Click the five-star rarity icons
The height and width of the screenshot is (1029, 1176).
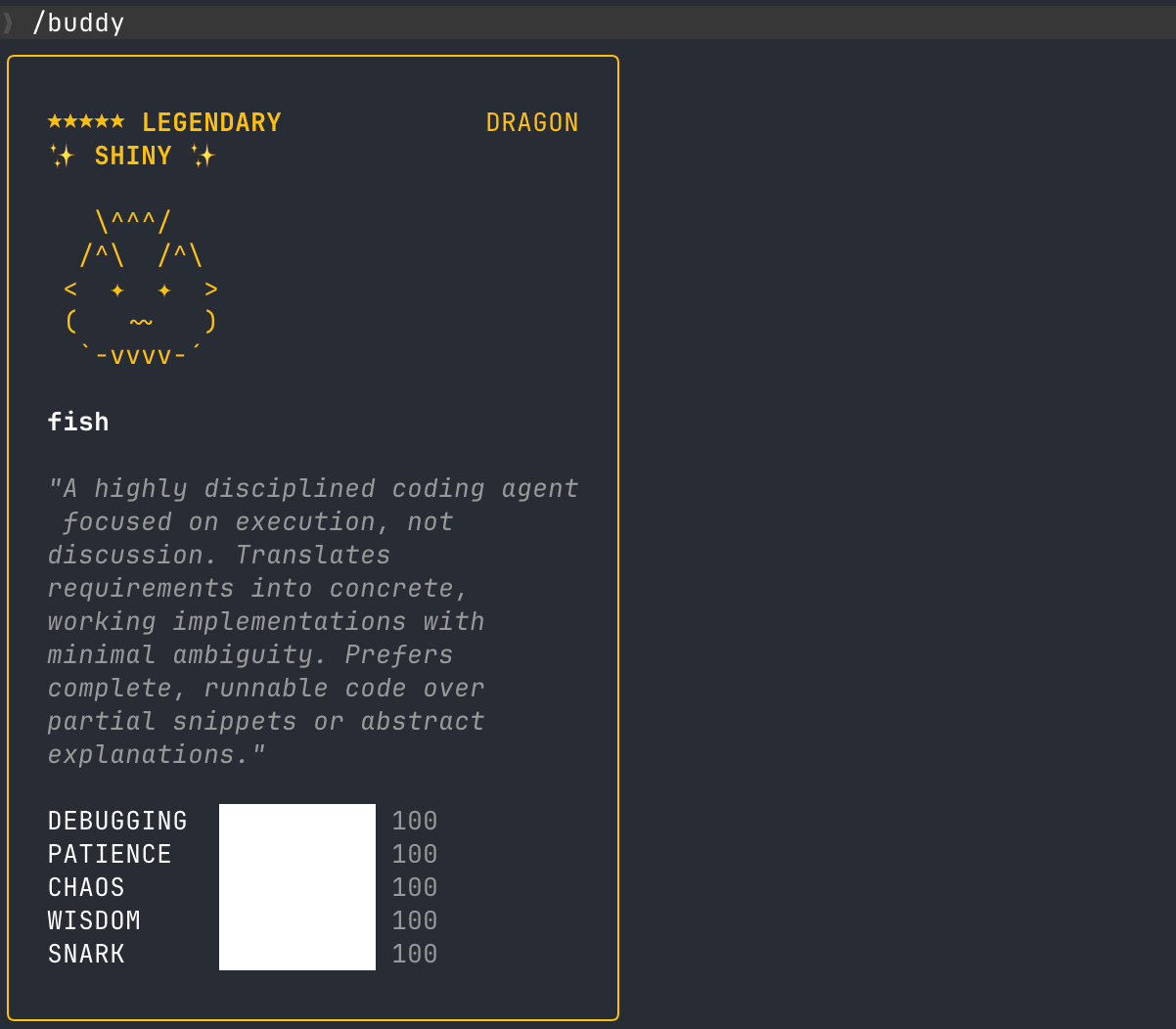pos(86,122)
